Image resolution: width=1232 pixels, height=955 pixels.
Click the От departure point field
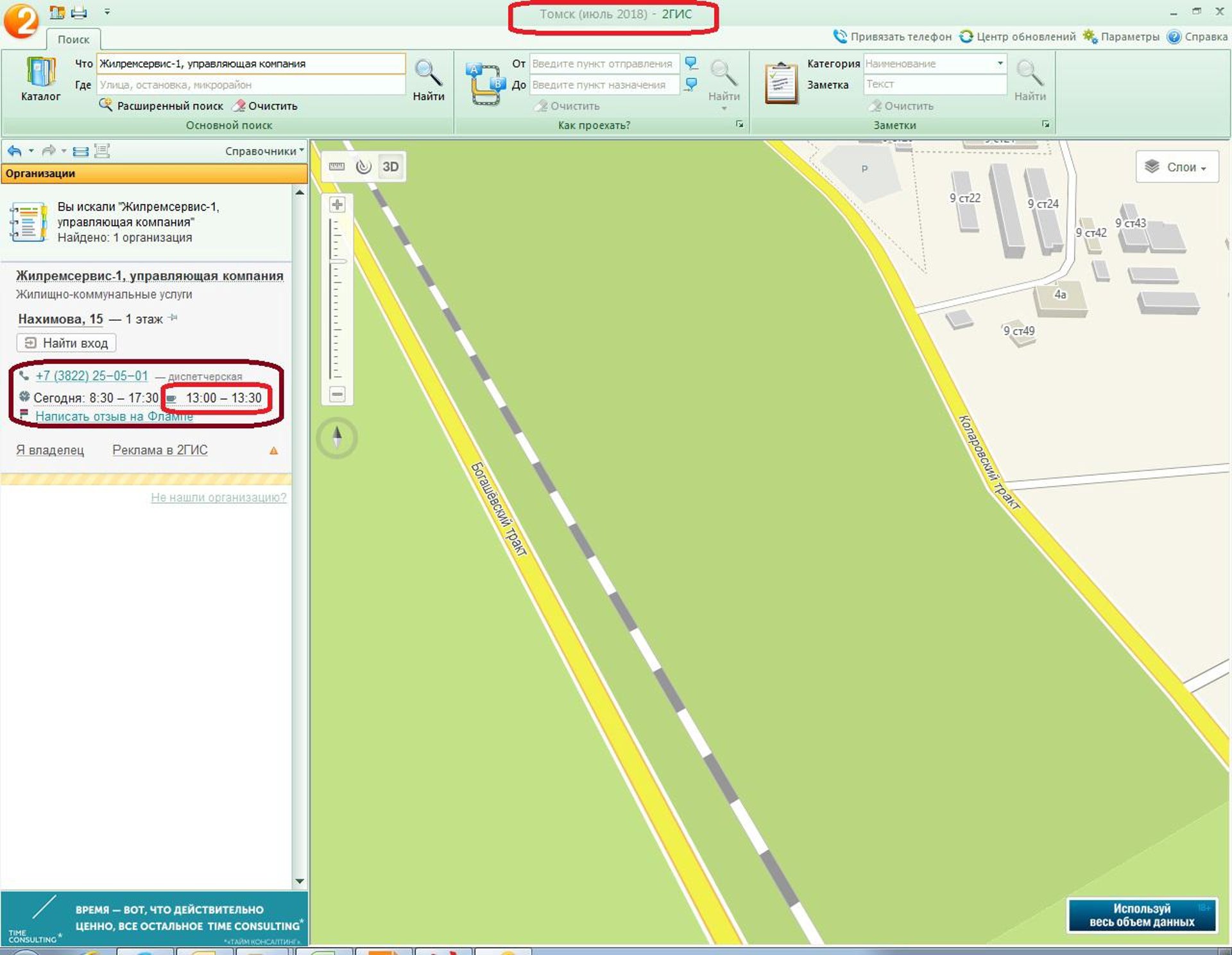coord(604,64)
